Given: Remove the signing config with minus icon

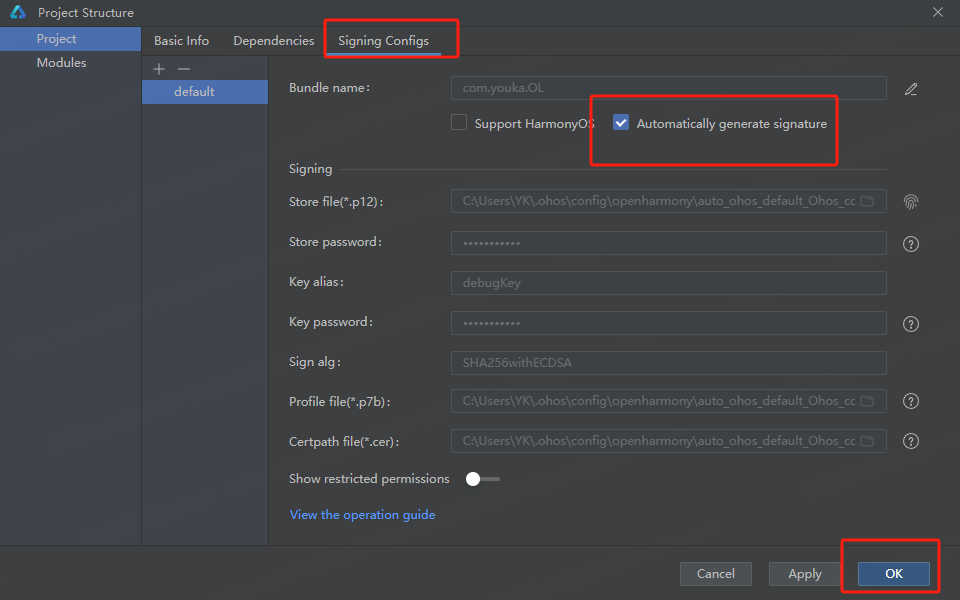Looking at the screenshot, I should (x=183, y=69).
